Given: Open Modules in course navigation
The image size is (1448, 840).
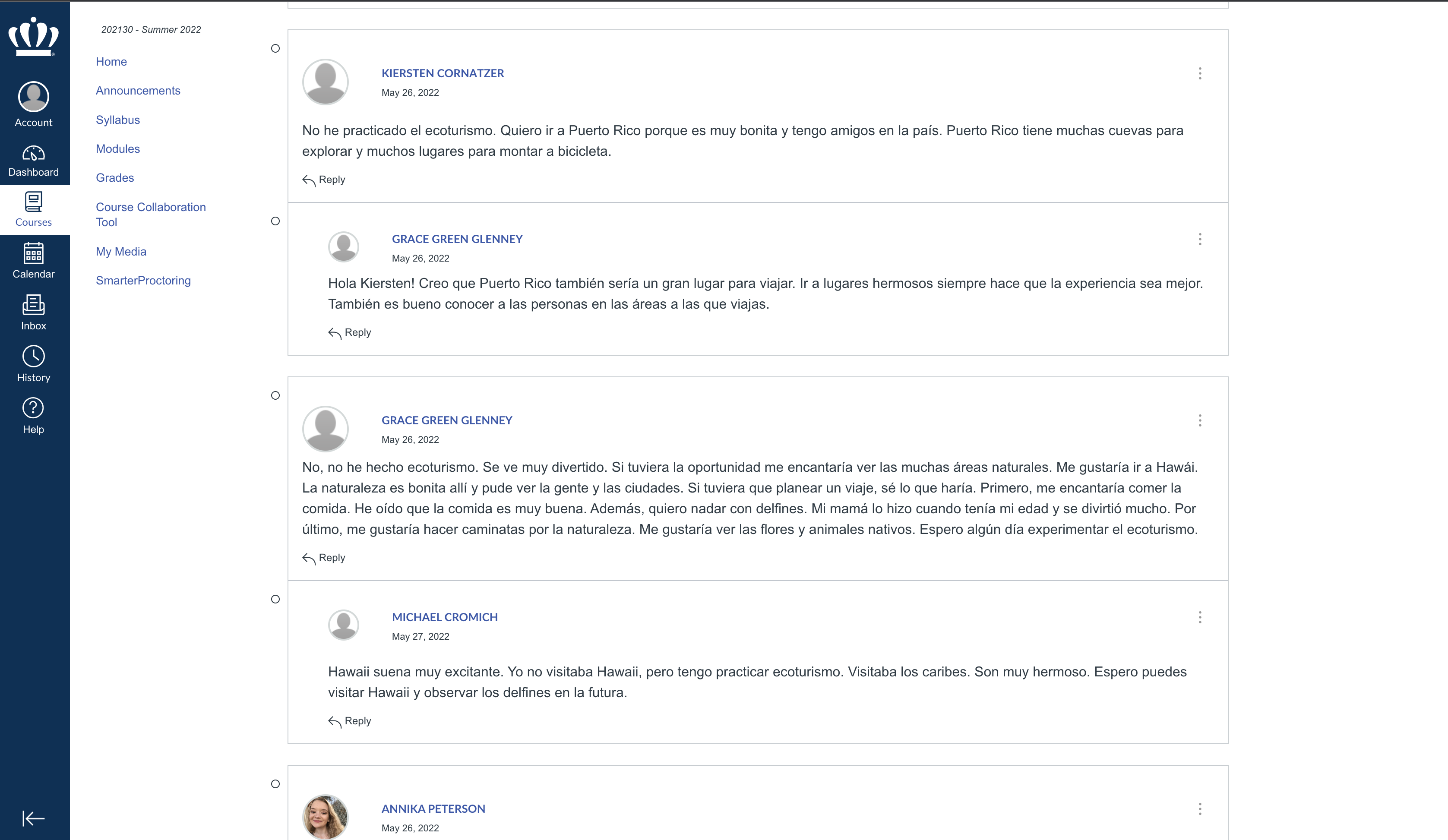Looking at the screenshot, I should pos(118,149).
